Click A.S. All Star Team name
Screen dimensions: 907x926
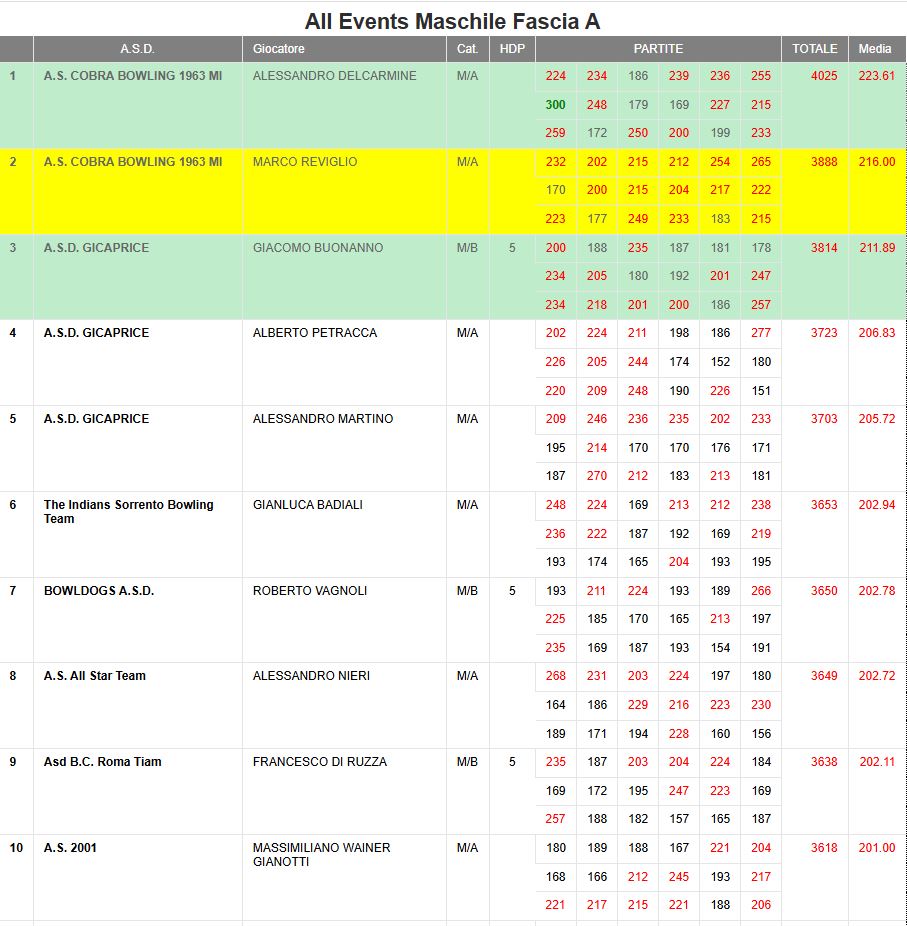(95, 676)
